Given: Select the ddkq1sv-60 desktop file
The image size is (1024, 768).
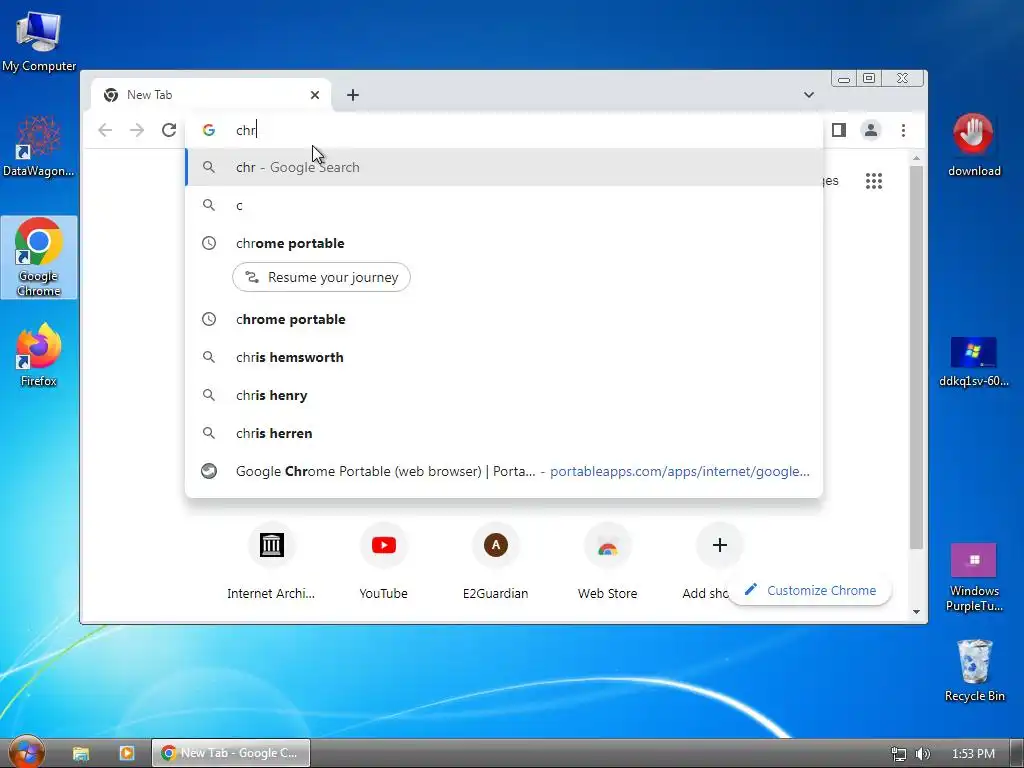Looking at the screenshot, I should [973, 361].
